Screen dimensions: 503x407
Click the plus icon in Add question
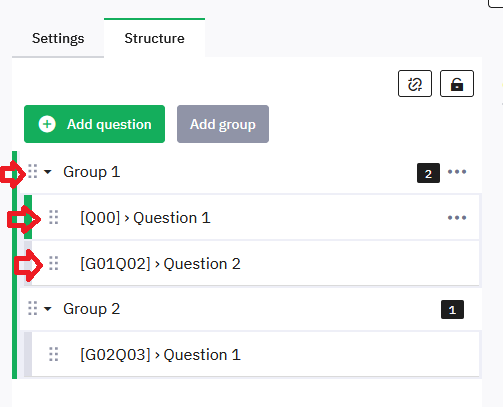click(x=47, y=124)
